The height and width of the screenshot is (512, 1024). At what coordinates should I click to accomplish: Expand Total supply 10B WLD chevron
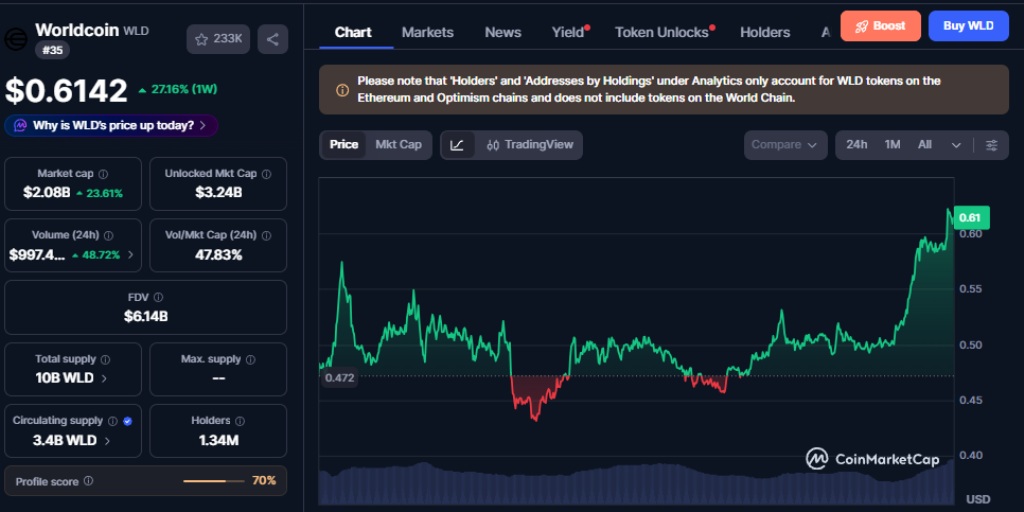(104, 378)
